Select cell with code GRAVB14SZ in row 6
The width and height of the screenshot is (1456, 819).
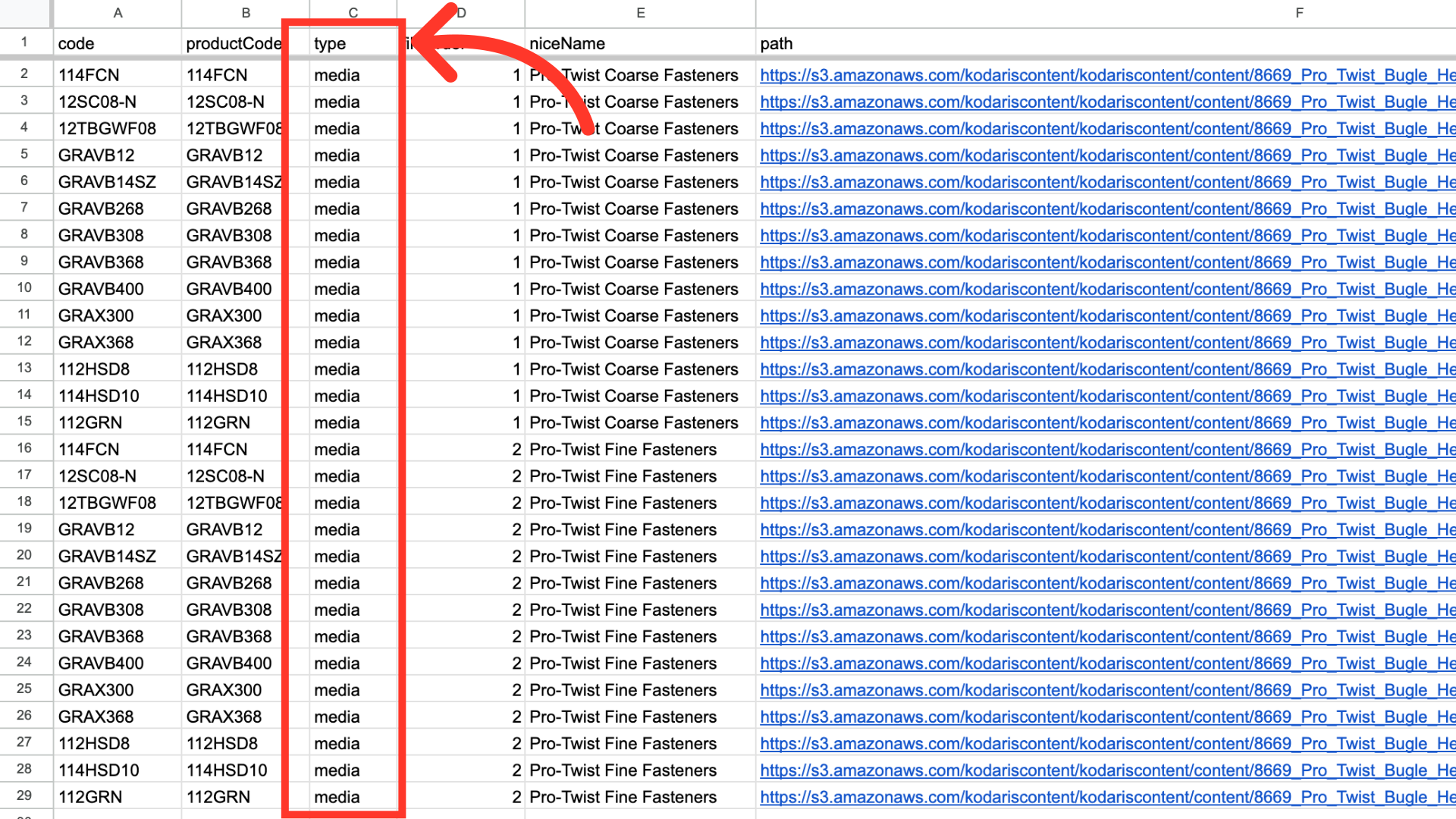pyautogui.click(x=107, y=182)
